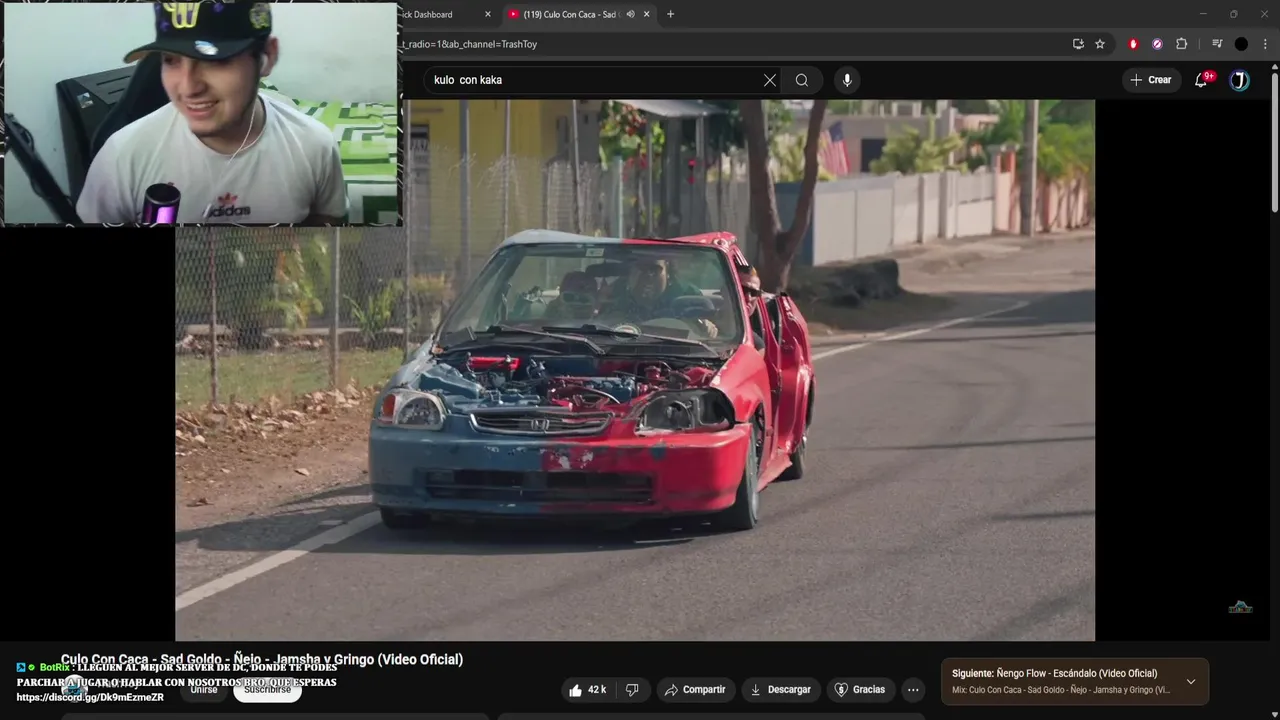The image size is (1280, 720).
Task: Download the video via Descargar
Action: 781,690
